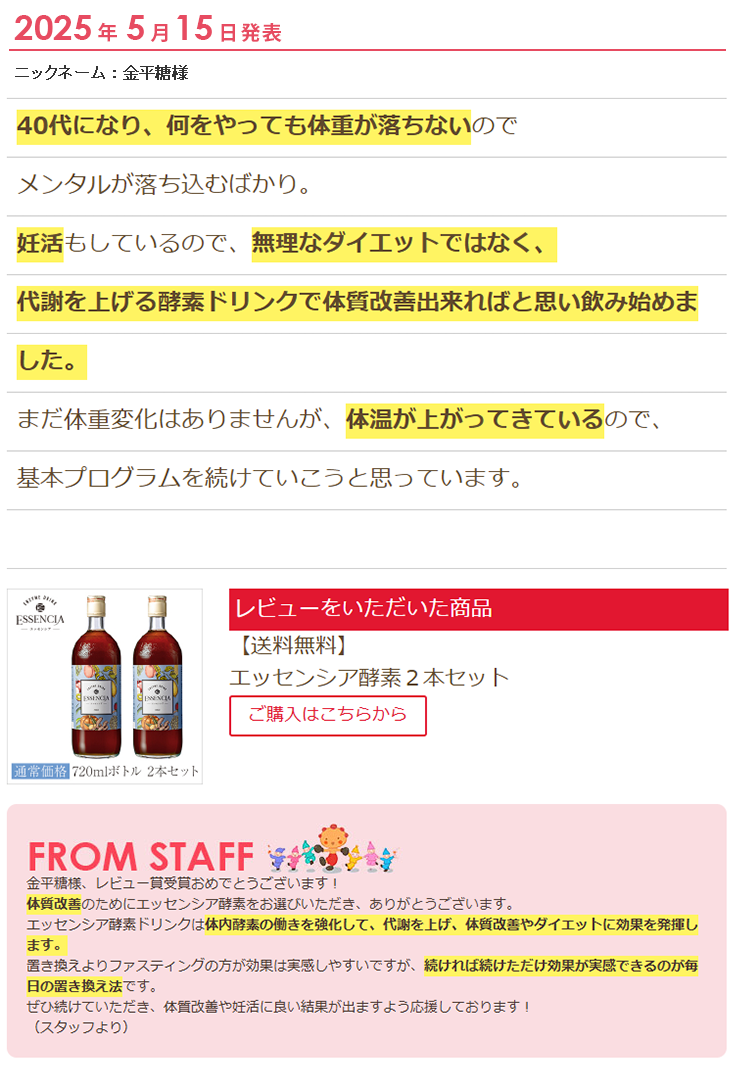Click the dancing mascot characters illustration
This screenshot has height=1072, width=735.
point(332,848)
